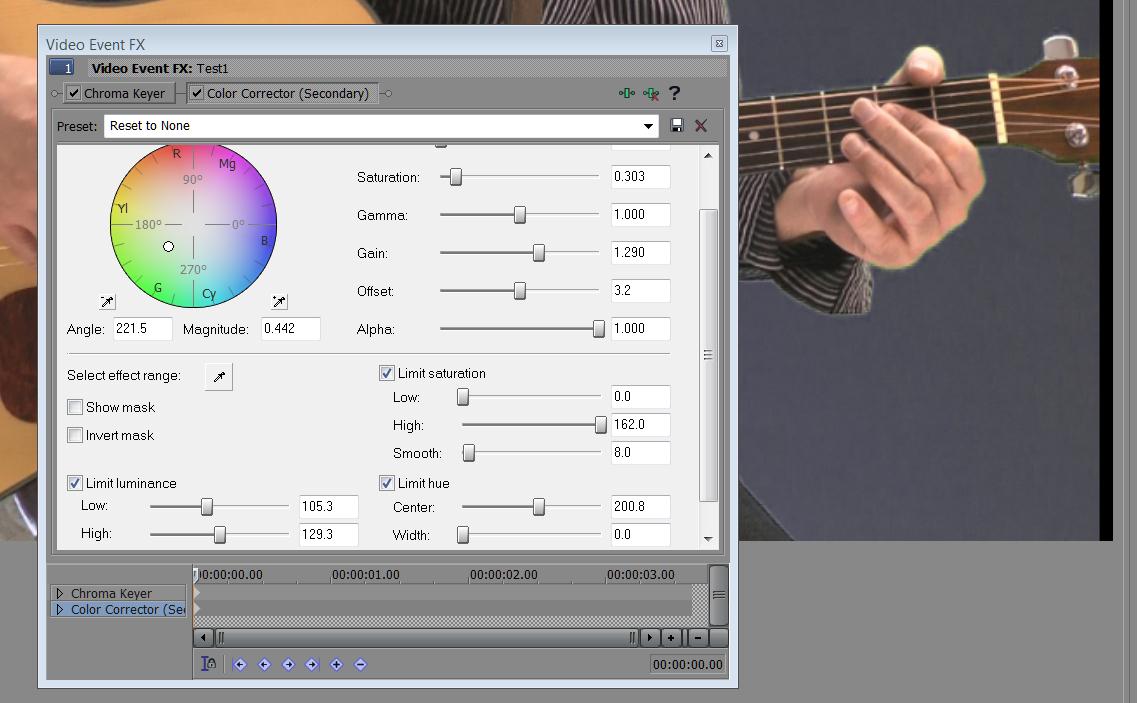Zoom out the keyframe timeline
This screenshot has height=703, width=1137.
[698, 638]
